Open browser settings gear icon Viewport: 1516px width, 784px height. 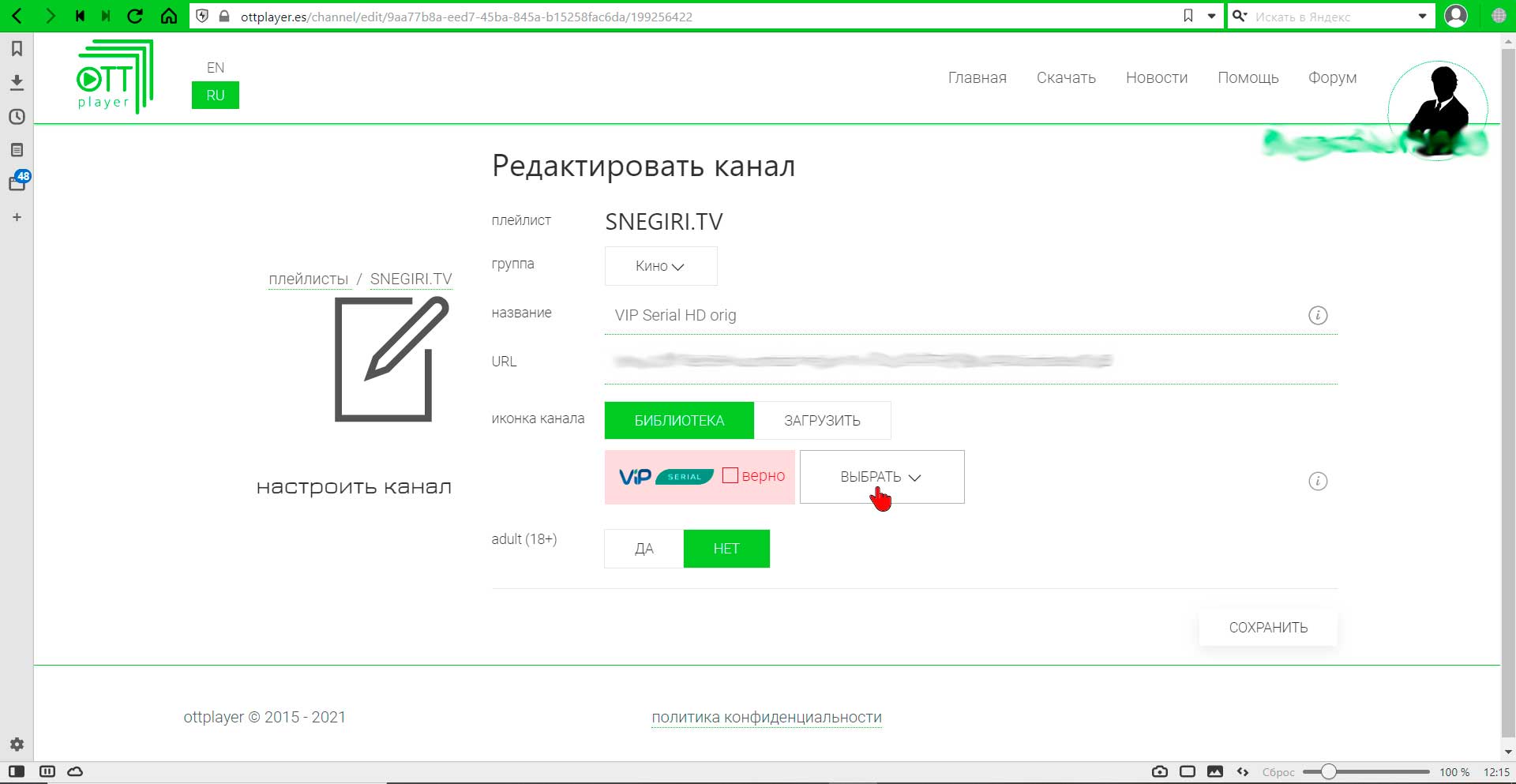click(17, 744)
